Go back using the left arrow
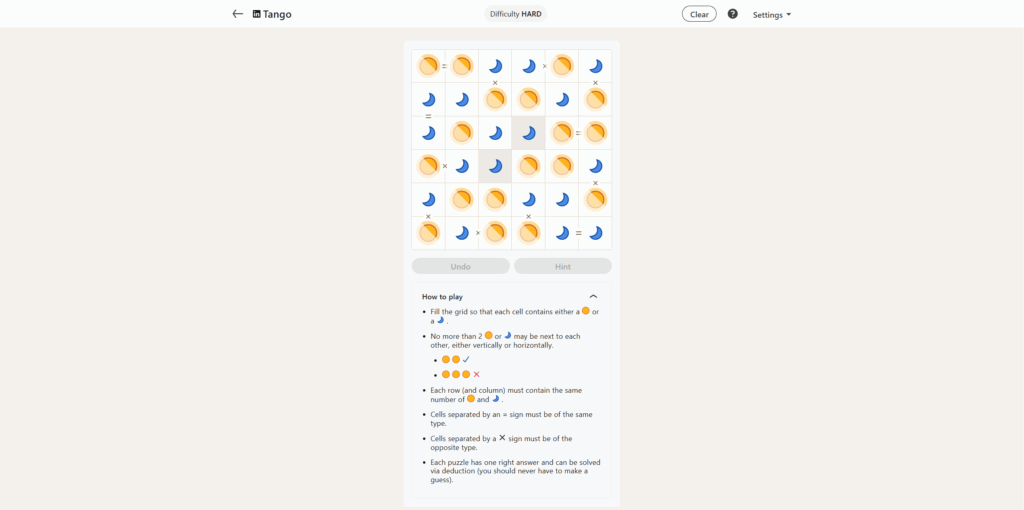 click(x=237, y=14)
